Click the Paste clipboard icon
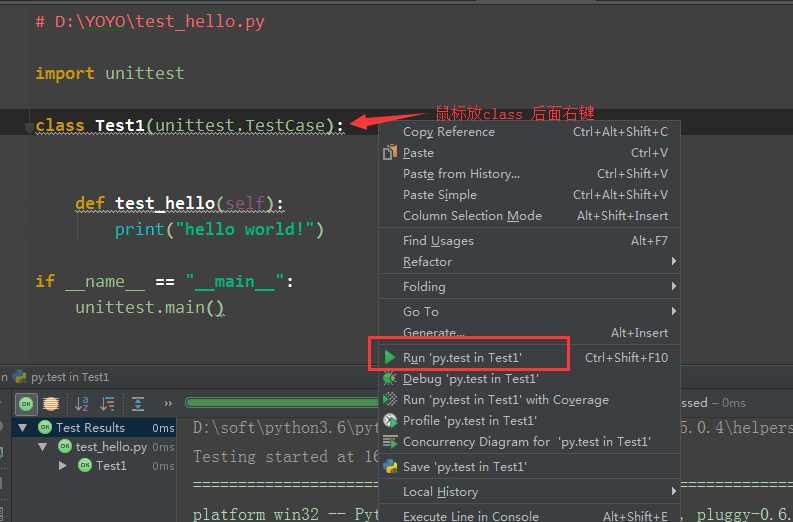Viewport: 793px width, 522px height. tap(390, 152)
